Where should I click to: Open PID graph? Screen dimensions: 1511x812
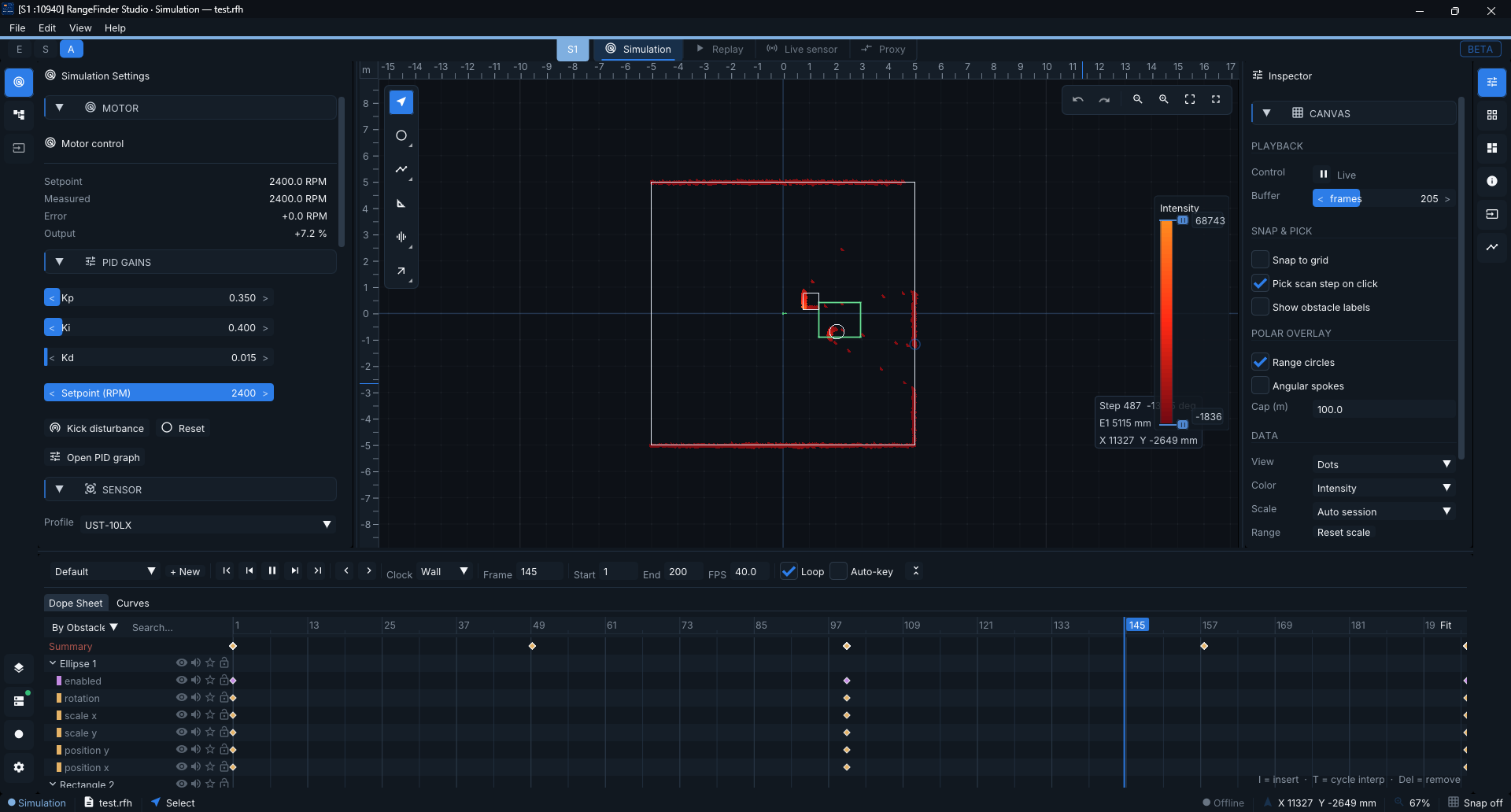[95, 457]
